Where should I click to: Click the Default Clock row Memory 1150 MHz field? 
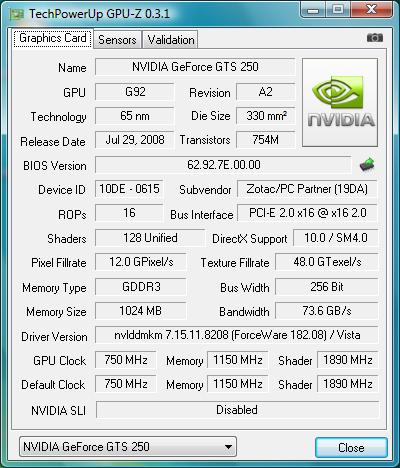point(238,384)
